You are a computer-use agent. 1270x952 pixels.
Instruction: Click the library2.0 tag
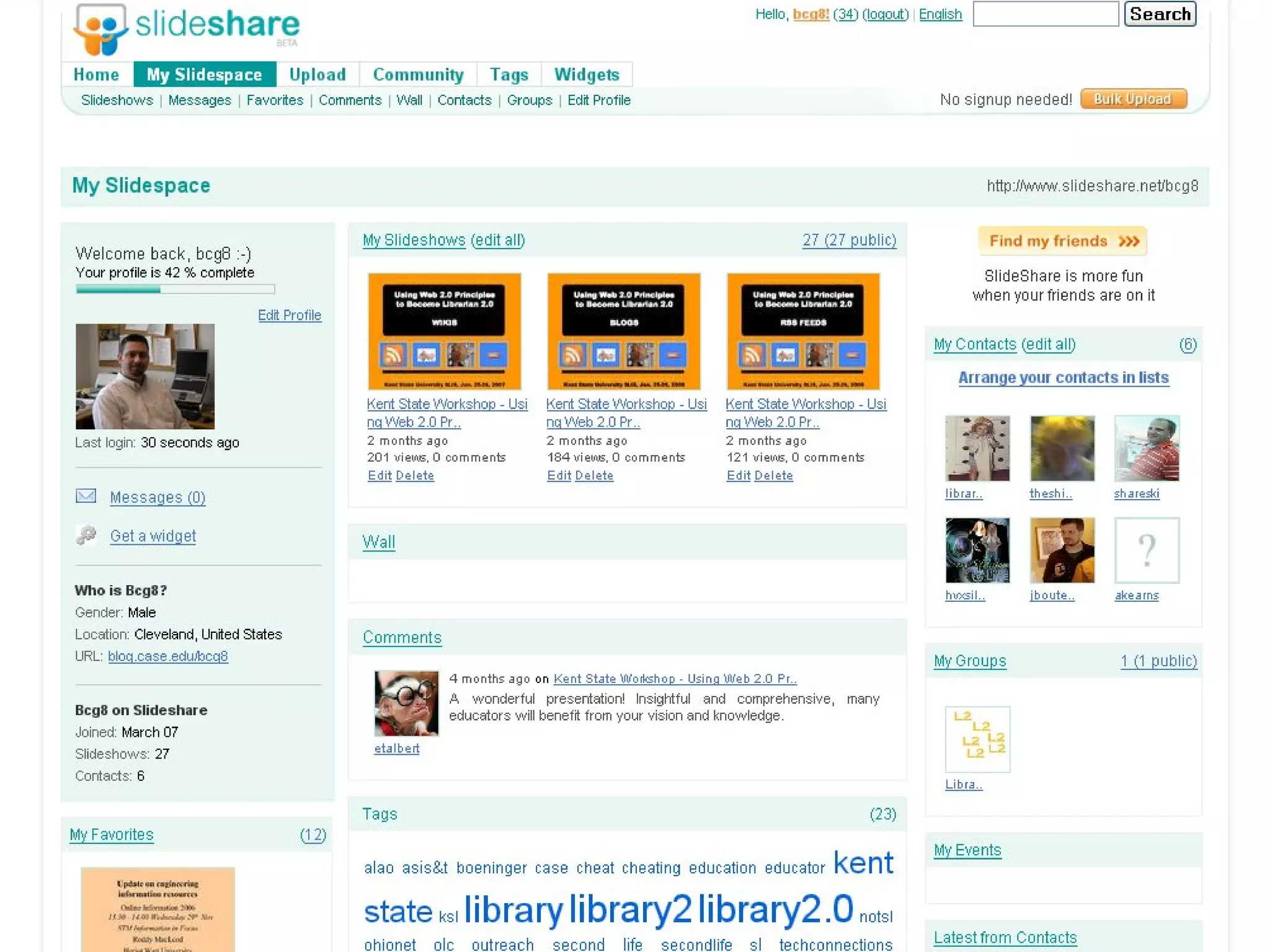coord(775,909)
